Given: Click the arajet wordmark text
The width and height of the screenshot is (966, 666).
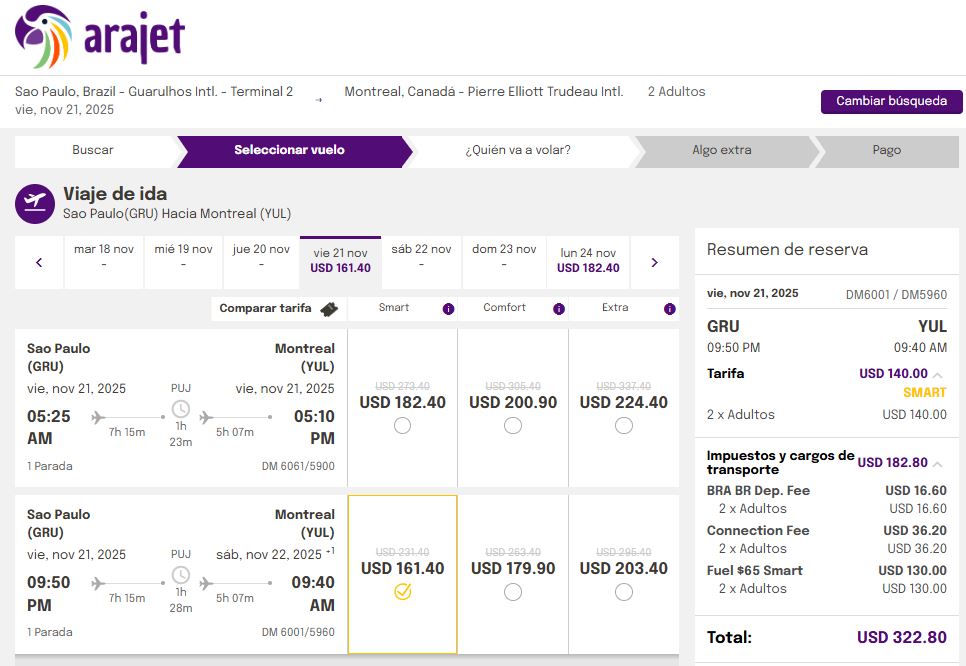Looking at the screenshot, I should (134, 37).
